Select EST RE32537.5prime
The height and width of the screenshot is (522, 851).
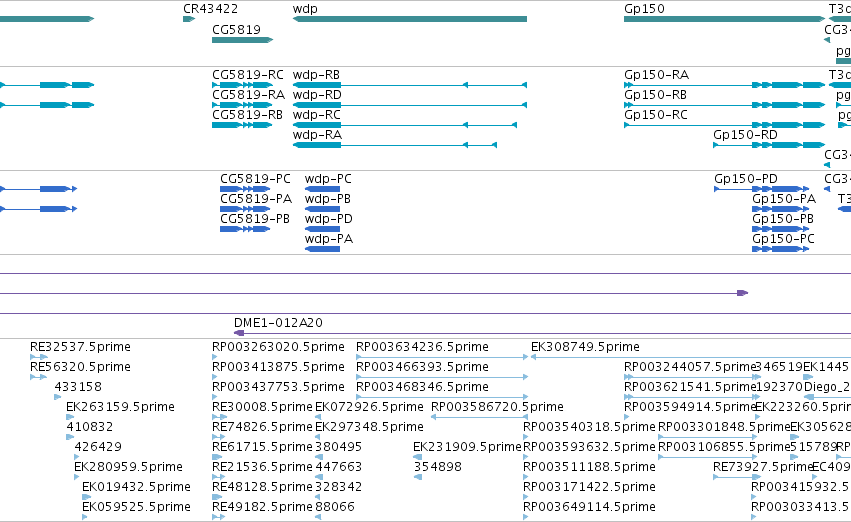80,347
